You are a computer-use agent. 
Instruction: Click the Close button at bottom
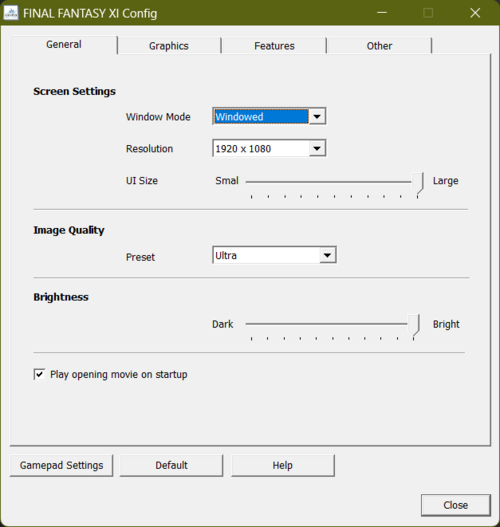tap(456, 505)
